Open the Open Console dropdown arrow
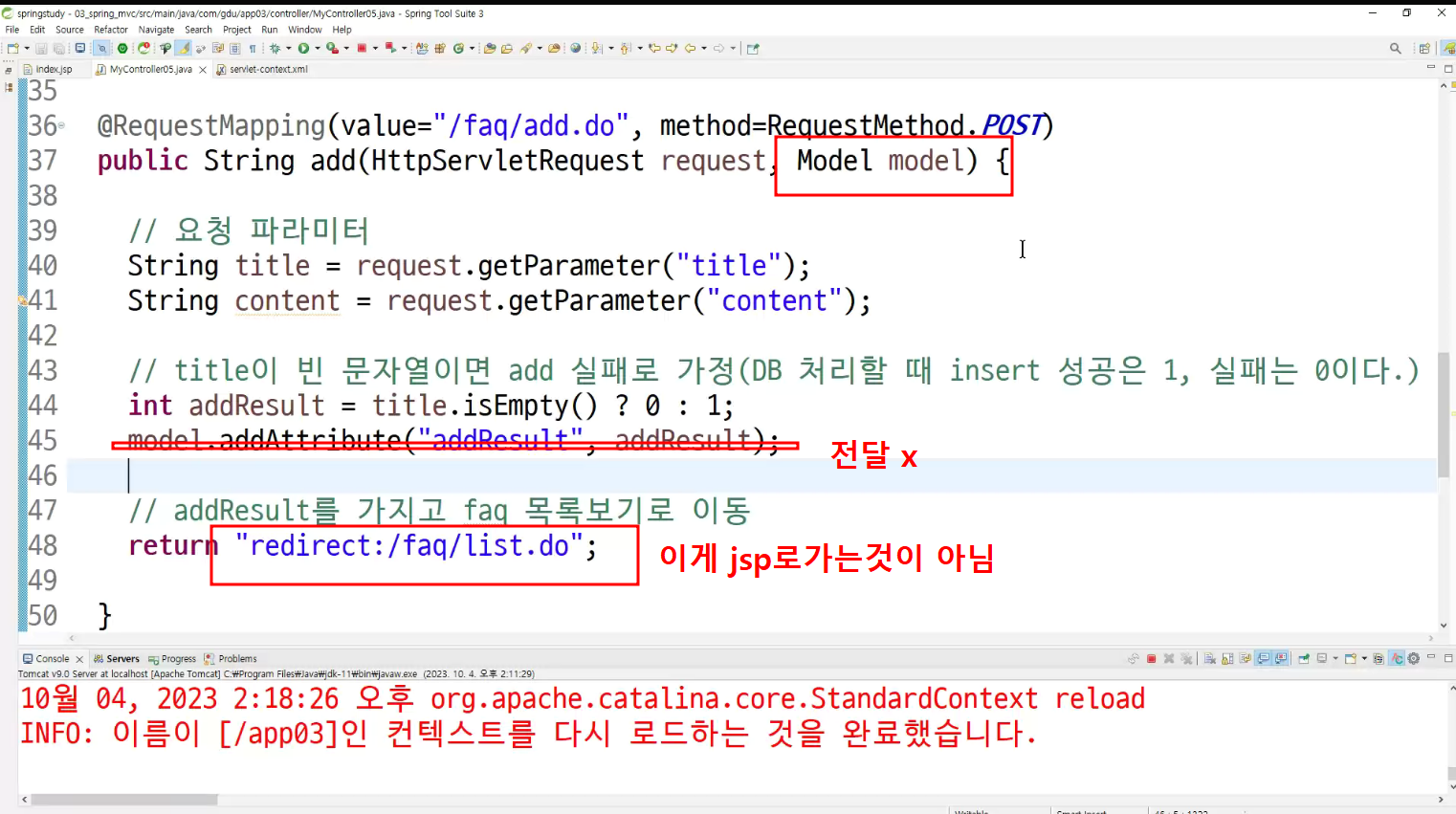The height and width of the screenshot is (814, 1456). (1364, 659)
